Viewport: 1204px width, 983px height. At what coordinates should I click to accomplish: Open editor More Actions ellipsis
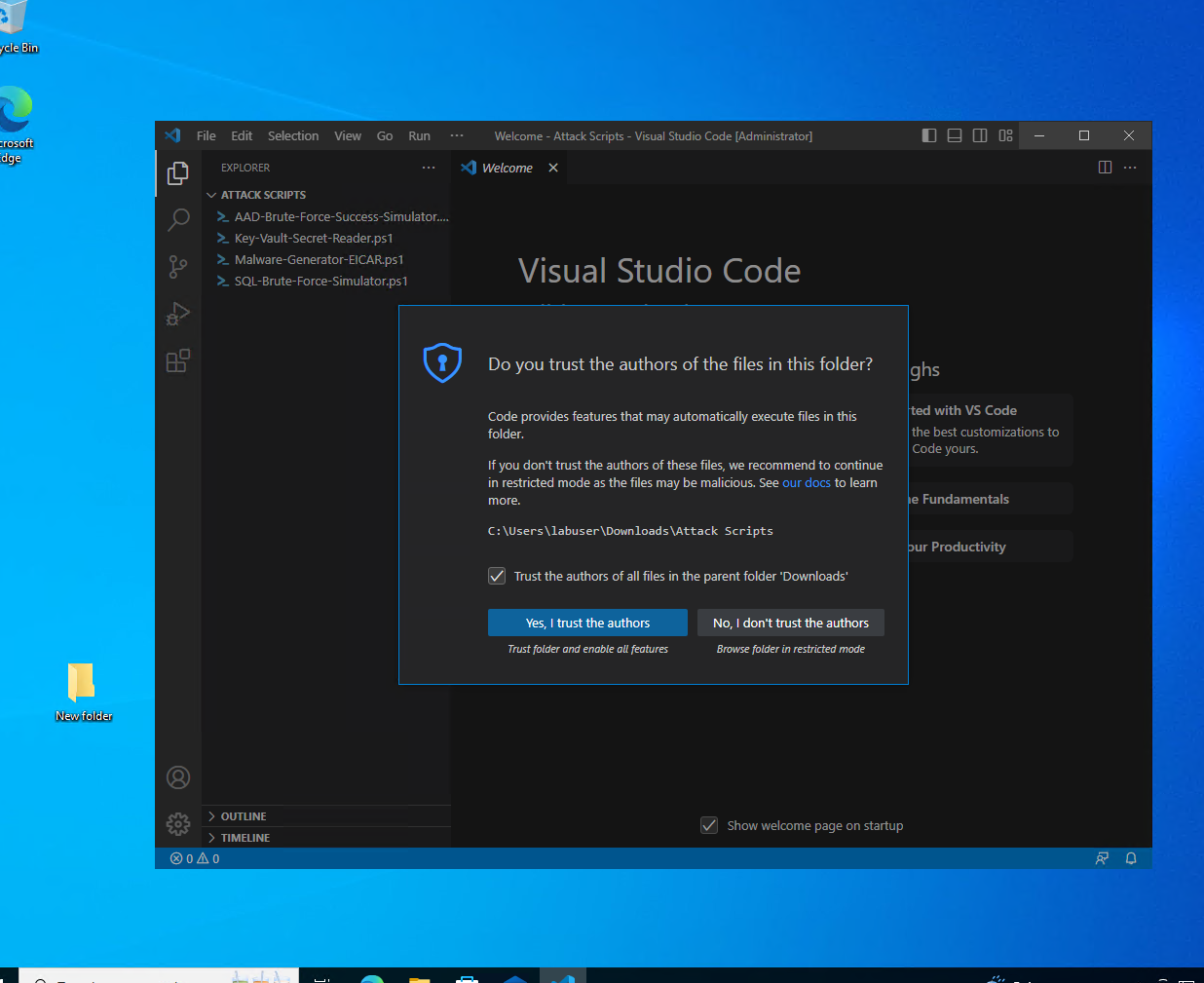pos(1130,168)
